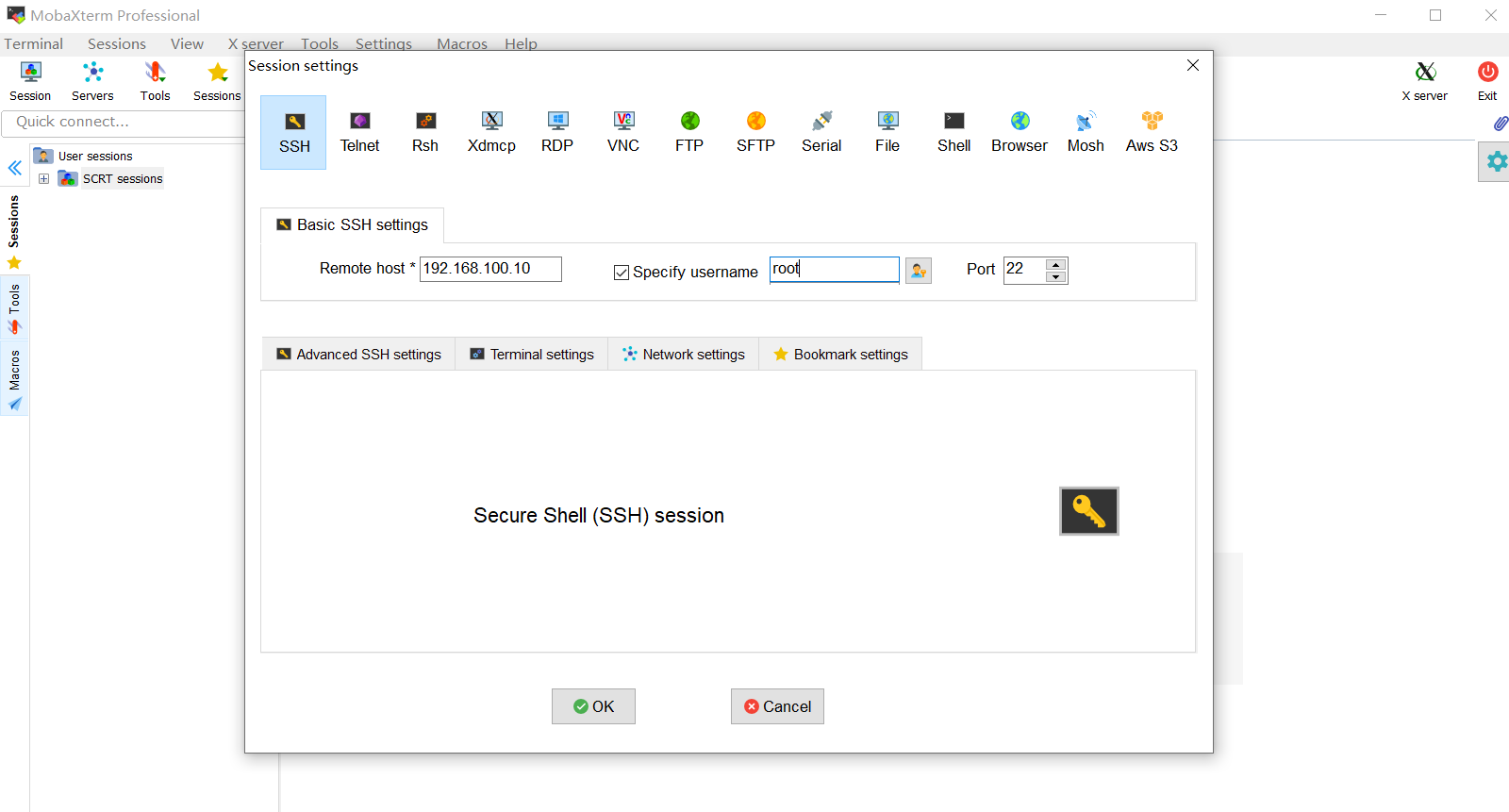Open the settings gear on right edge
The width and height of the screenshot is (1509, 812).
(x=1496, y=161)
